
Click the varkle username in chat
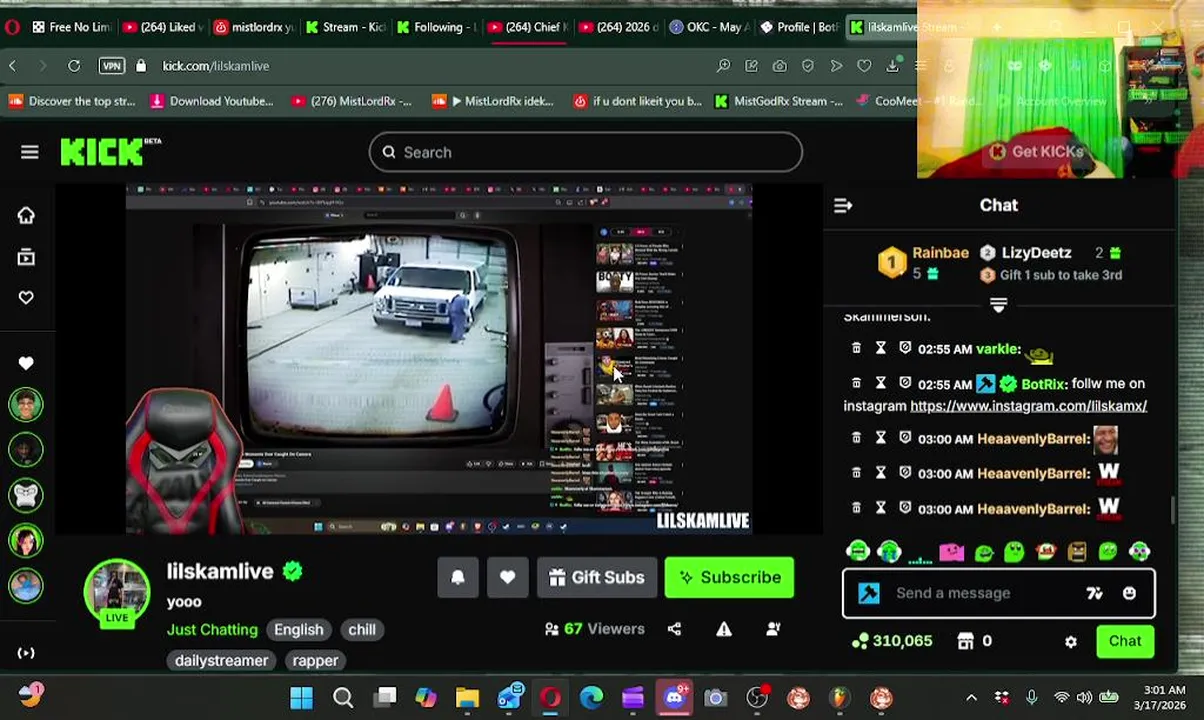pyautogui.click(x=997, y=349)
